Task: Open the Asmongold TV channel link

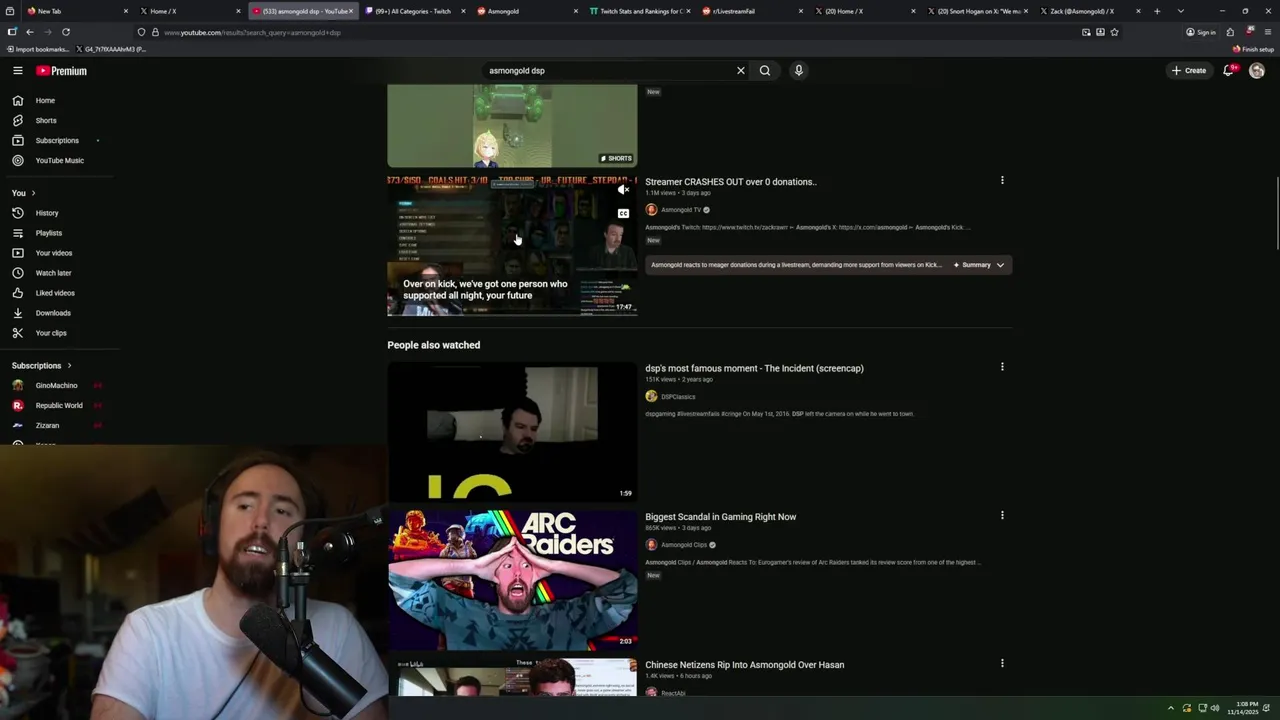Action: [x=681, y=210]
